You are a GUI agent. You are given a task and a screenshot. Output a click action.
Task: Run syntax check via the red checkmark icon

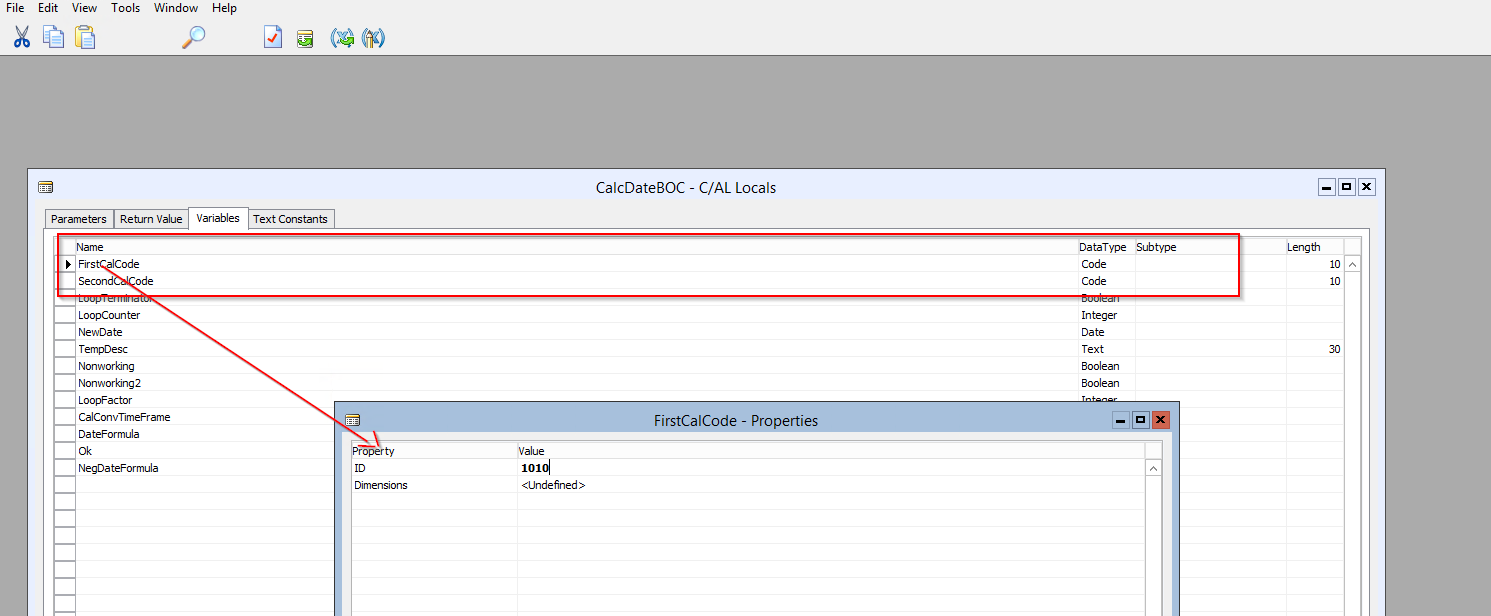(273, 36)
